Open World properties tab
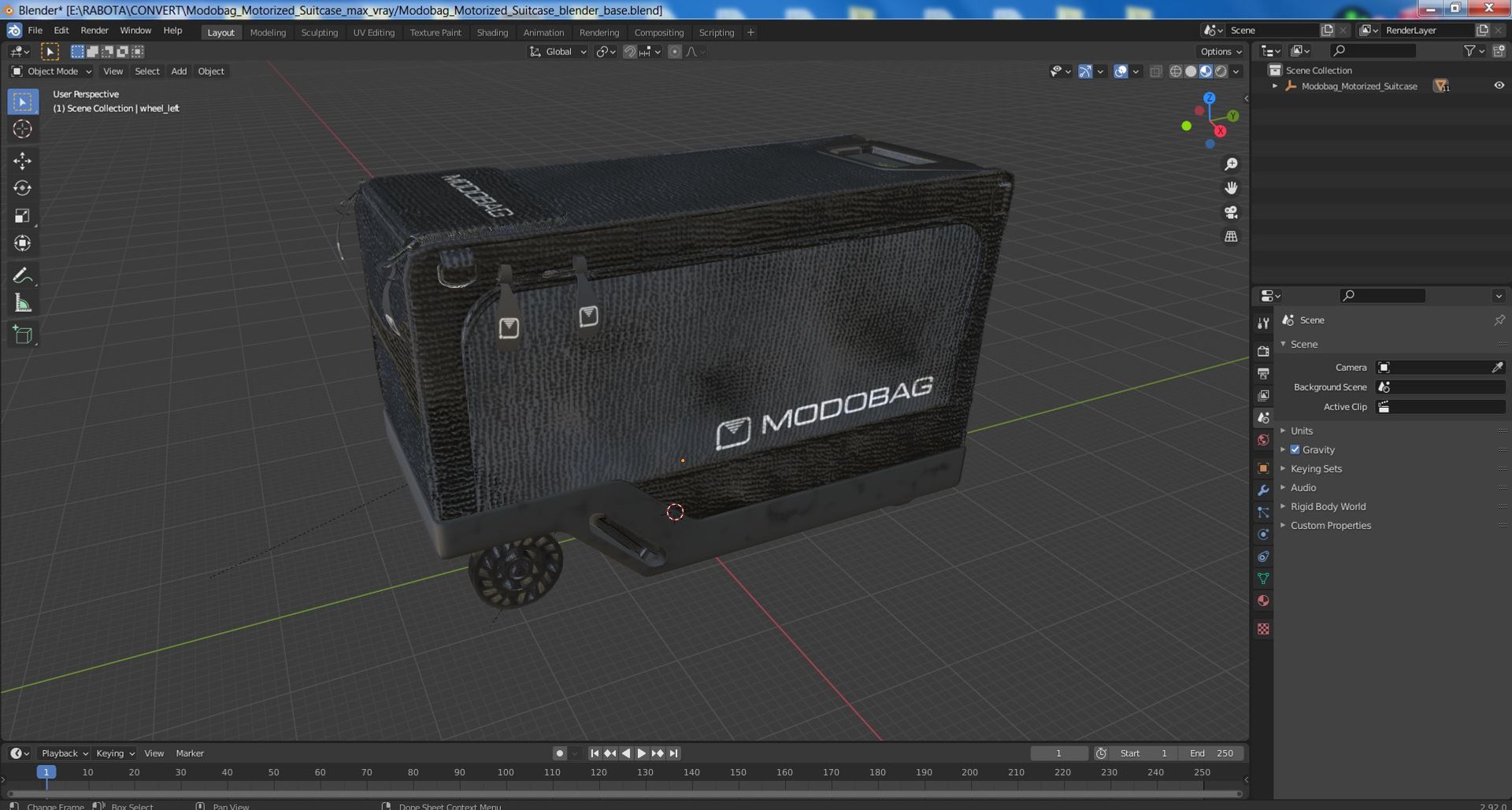Screen dimensions: 1512x810 pyautogui.click(x=1263, y=440)
